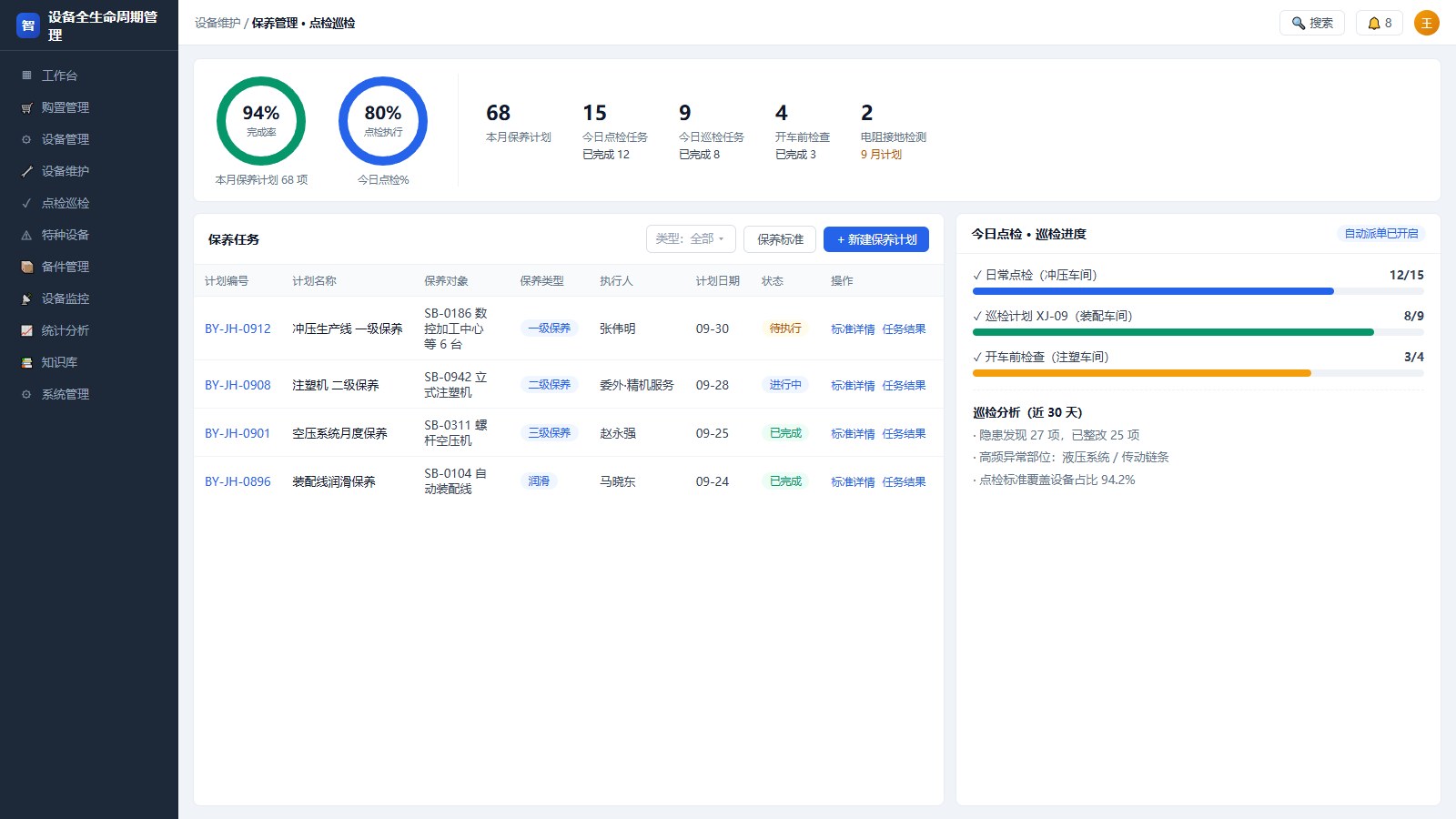Click the 二级保养 type tag

550,385
